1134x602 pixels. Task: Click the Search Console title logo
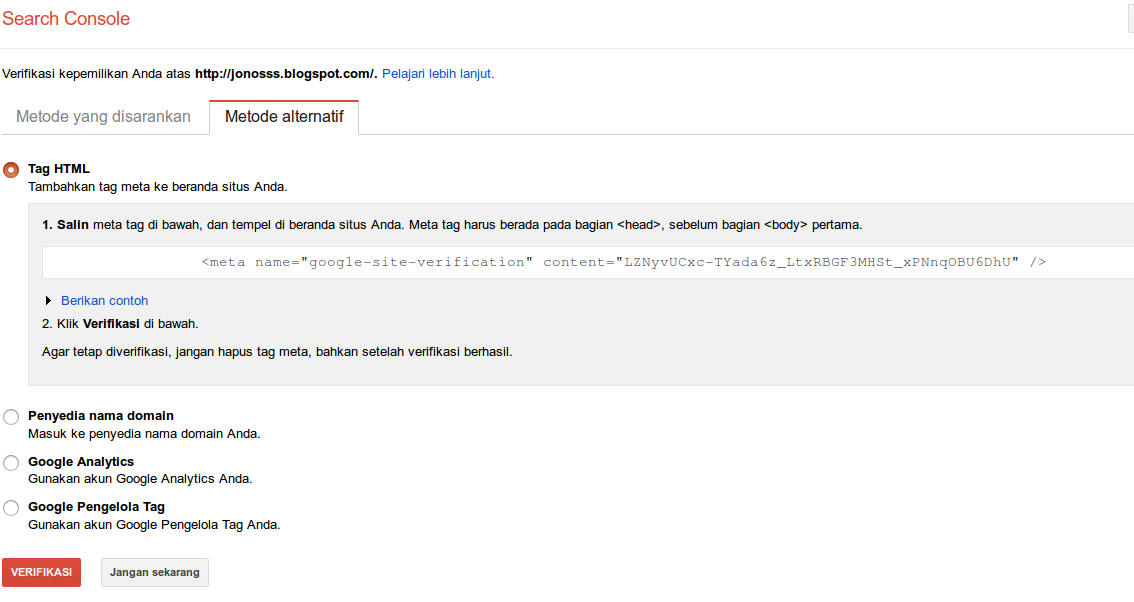coord(66,19)
